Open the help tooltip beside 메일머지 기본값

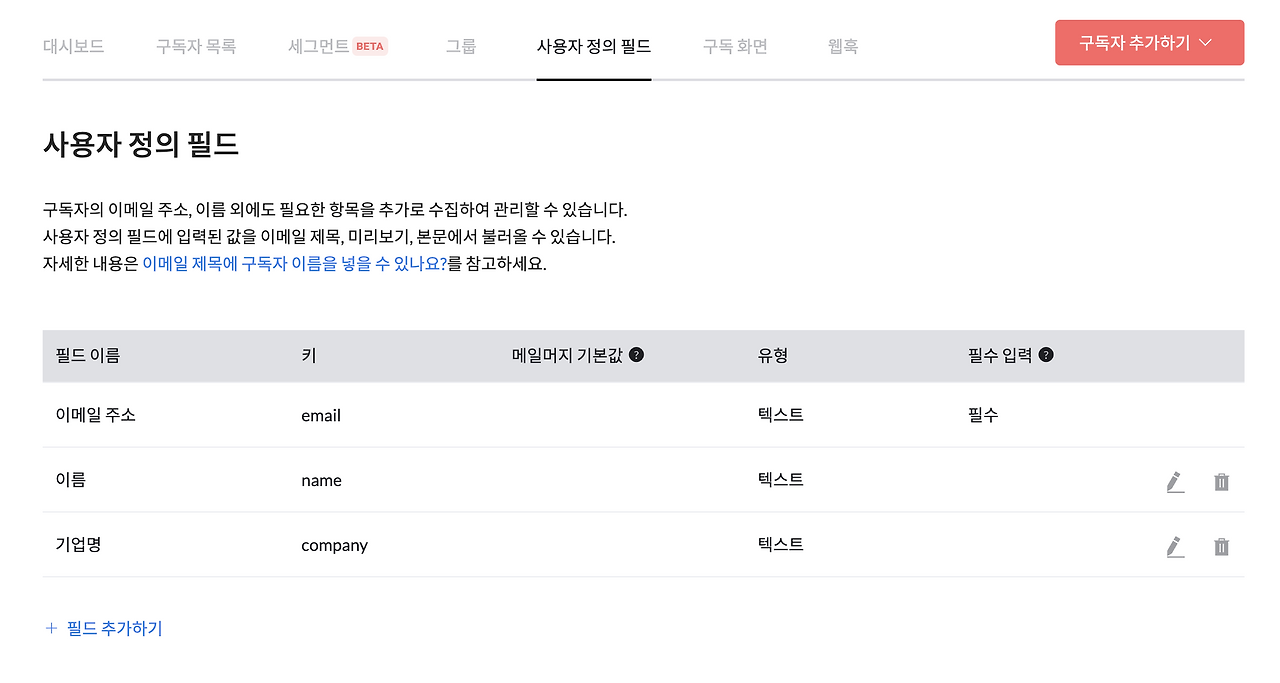tap(638, 355)
